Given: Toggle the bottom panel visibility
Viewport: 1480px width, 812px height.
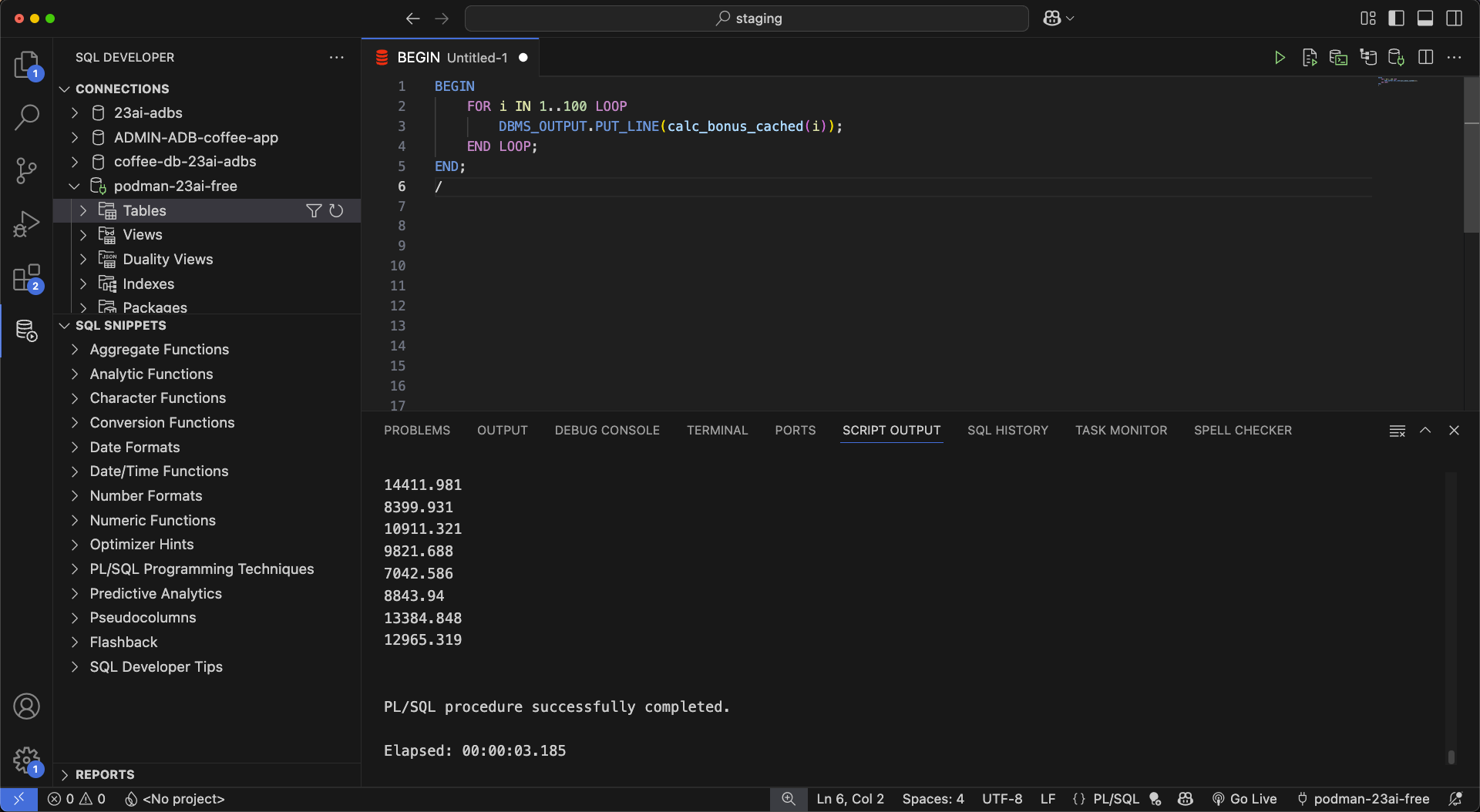Looking at the screenshot, I should pyautogui.click(x=1425, y=18).
